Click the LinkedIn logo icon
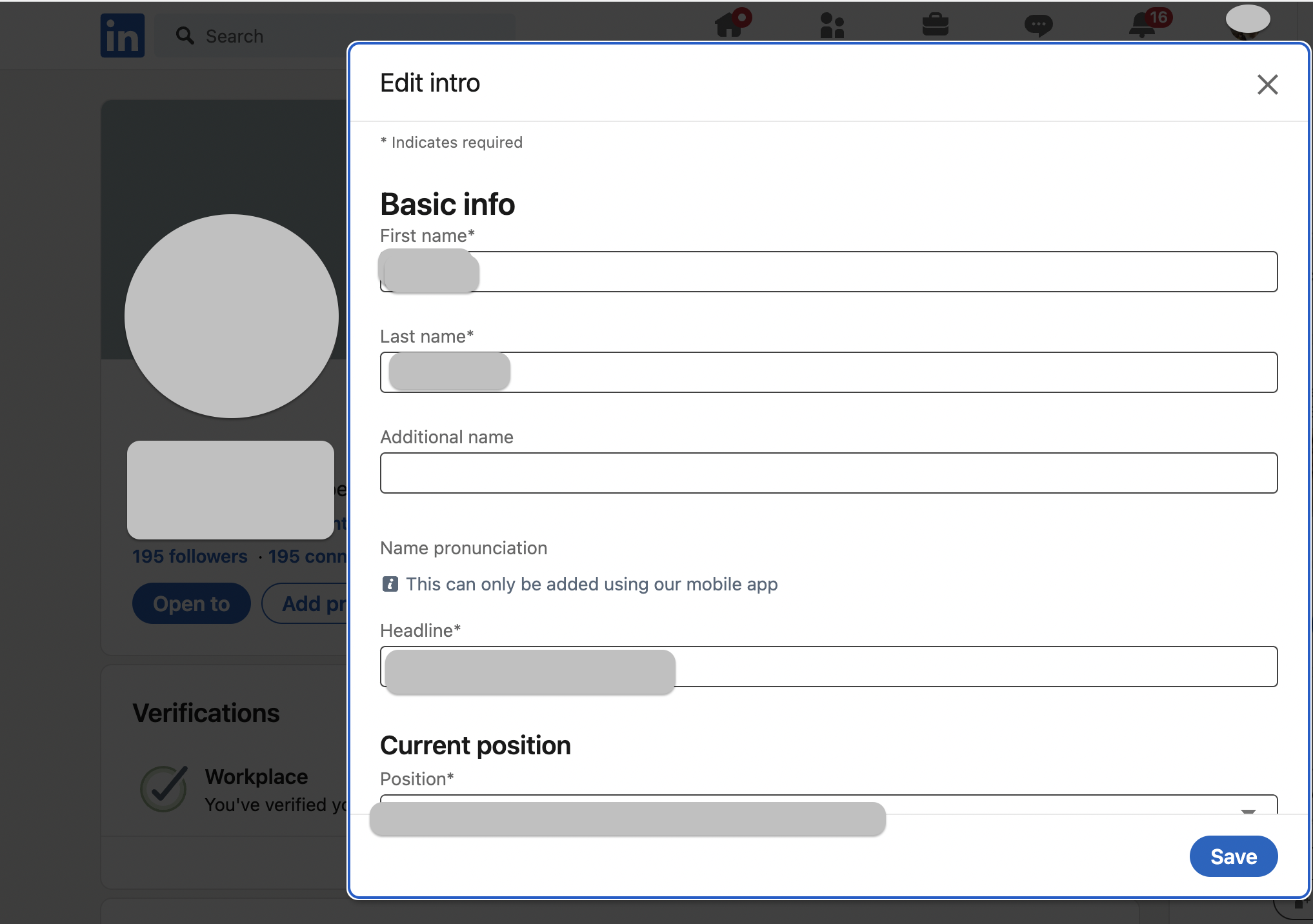The width and height of the screenshot is (1313, 924). pos(122,35)
